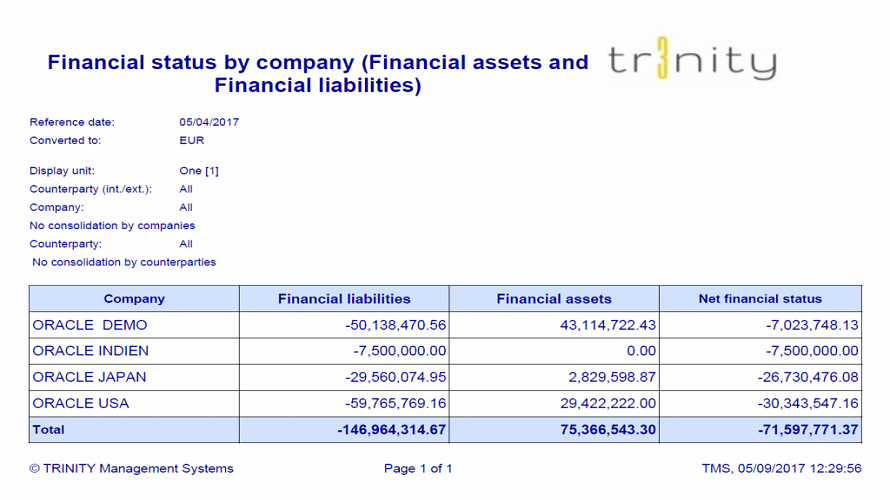Click the ORACLE JAPAN company cell
This screenshot has width=890, height=500.
point(90,377)
